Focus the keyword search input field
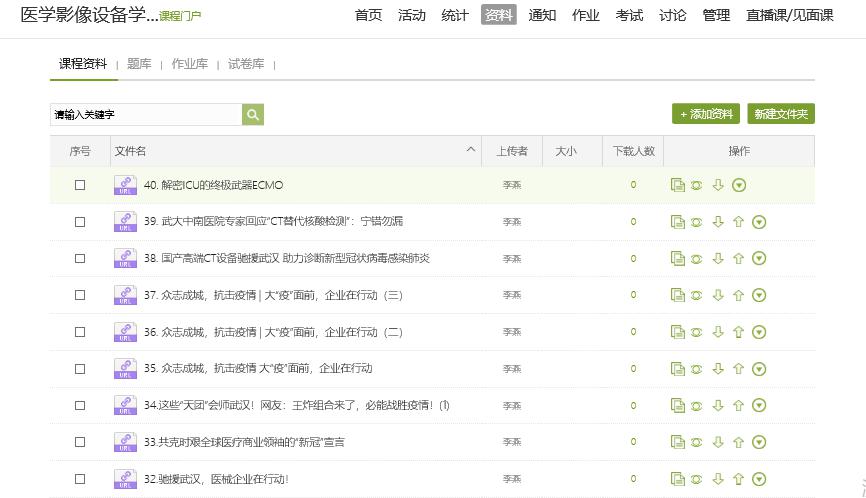This screenshot has height=498, width=866. (145, 115)
